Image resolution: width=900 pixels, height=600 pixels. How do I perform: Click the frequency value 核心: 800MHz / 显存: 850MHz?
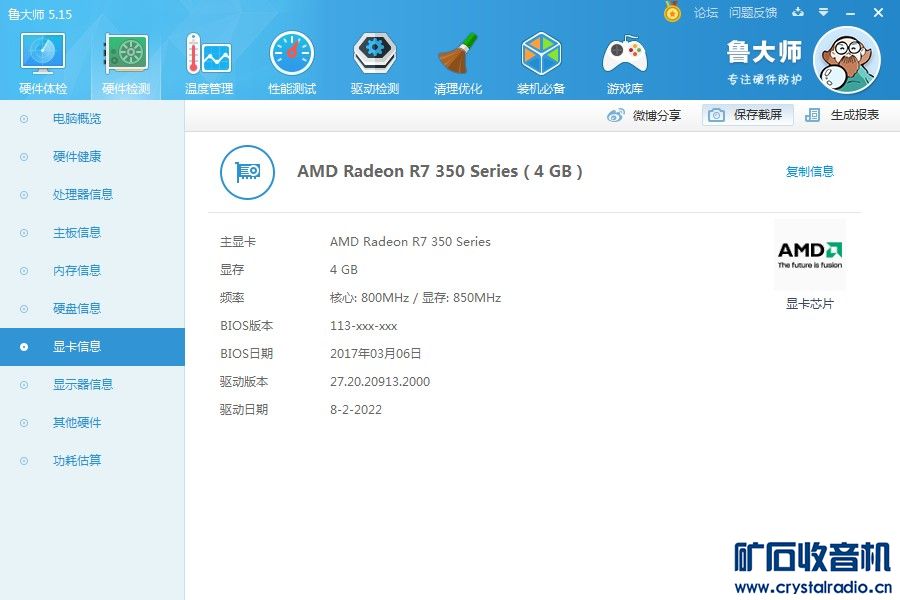416,297
